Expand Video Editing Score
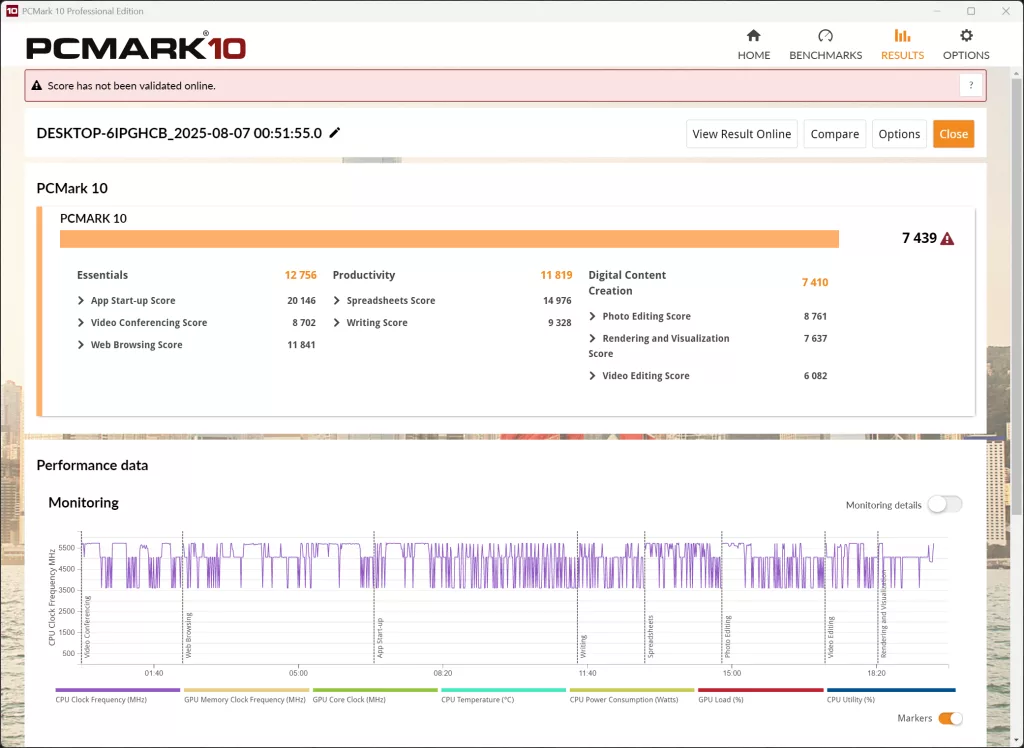The image size is (1024, 748). click(592, 376)
